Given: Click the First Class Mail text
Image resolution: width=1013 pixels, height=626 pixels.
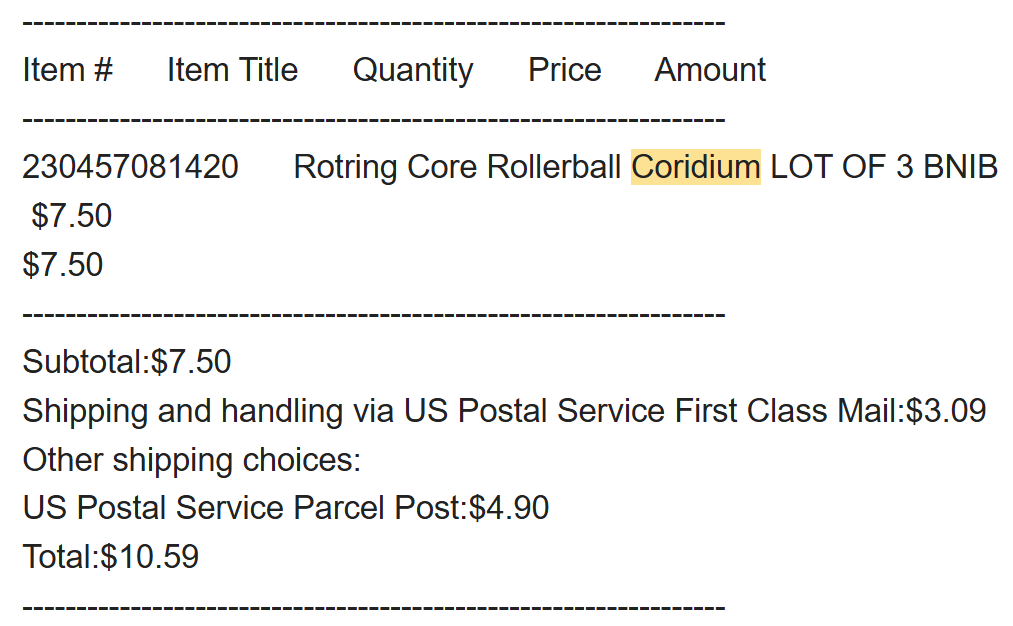Looking at the screenshot, I should tap(788, 410).
